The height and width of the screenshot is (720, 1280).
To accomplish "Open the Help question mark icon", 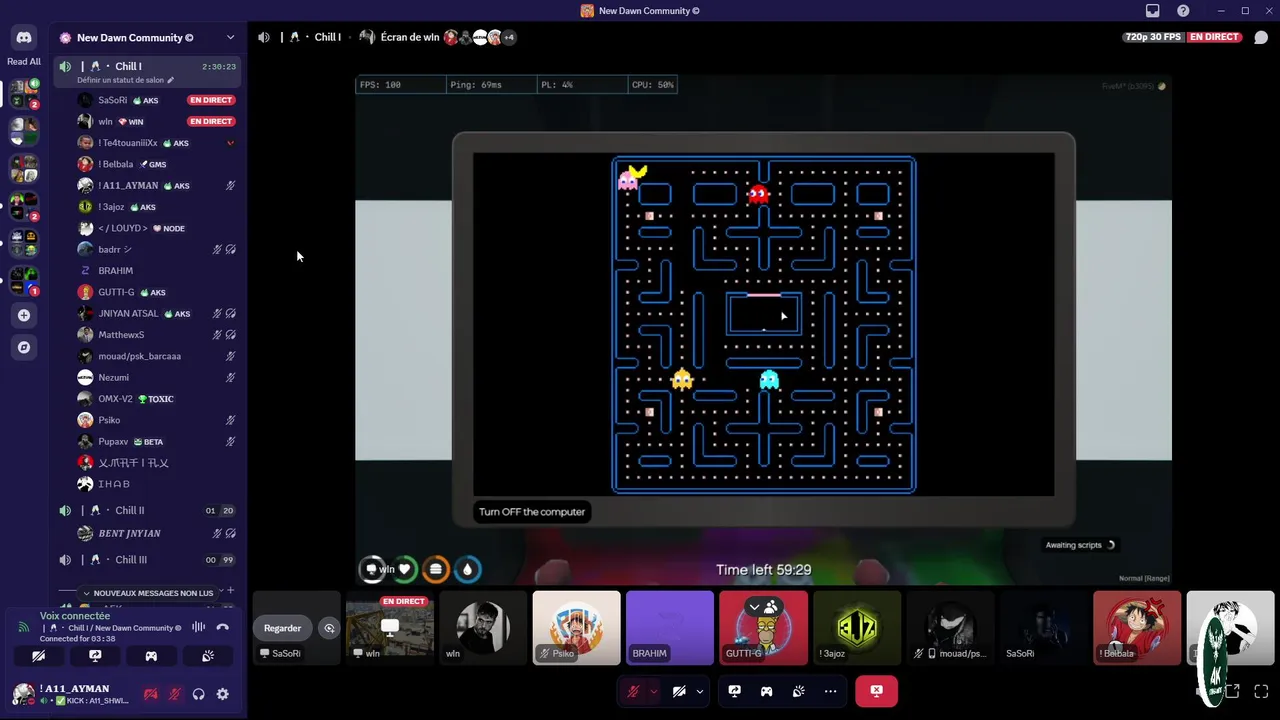I will (1183, 11).
